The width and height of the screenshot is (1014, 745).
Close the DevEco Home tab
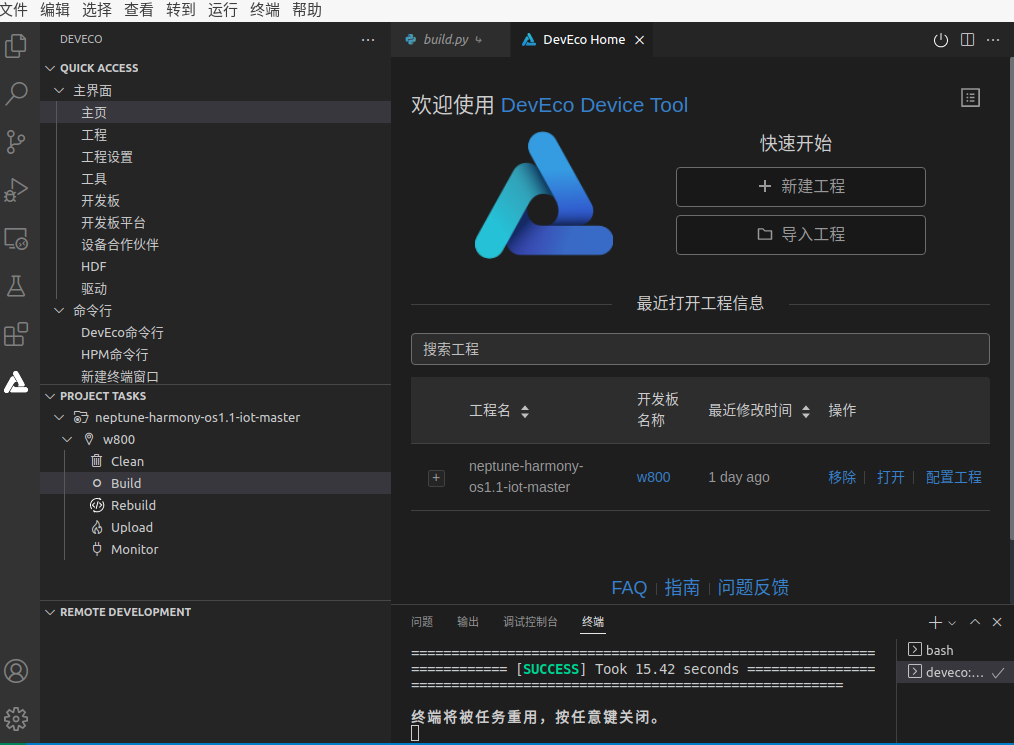click(640, 40)
